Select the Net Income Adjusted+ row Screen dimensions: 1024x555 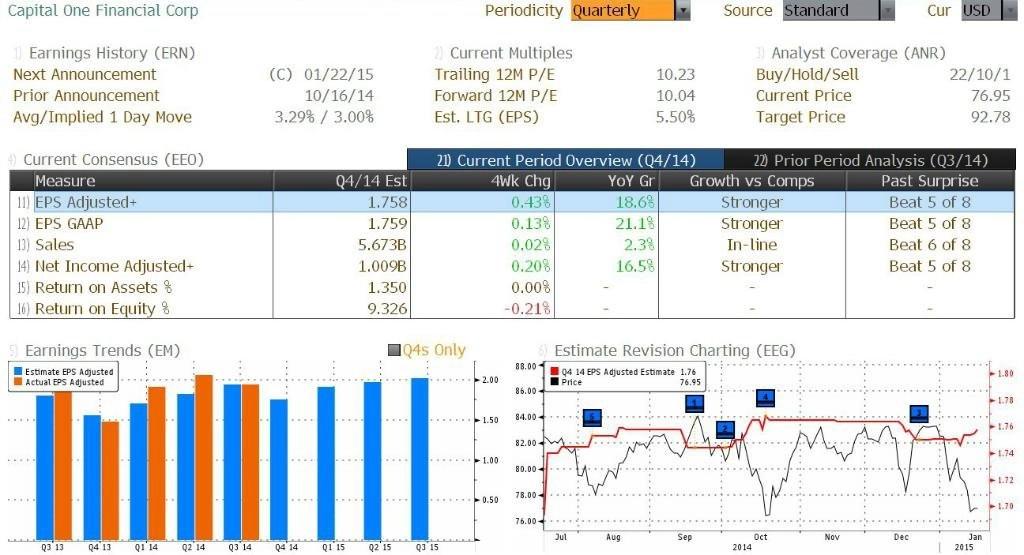coord(513,266)
